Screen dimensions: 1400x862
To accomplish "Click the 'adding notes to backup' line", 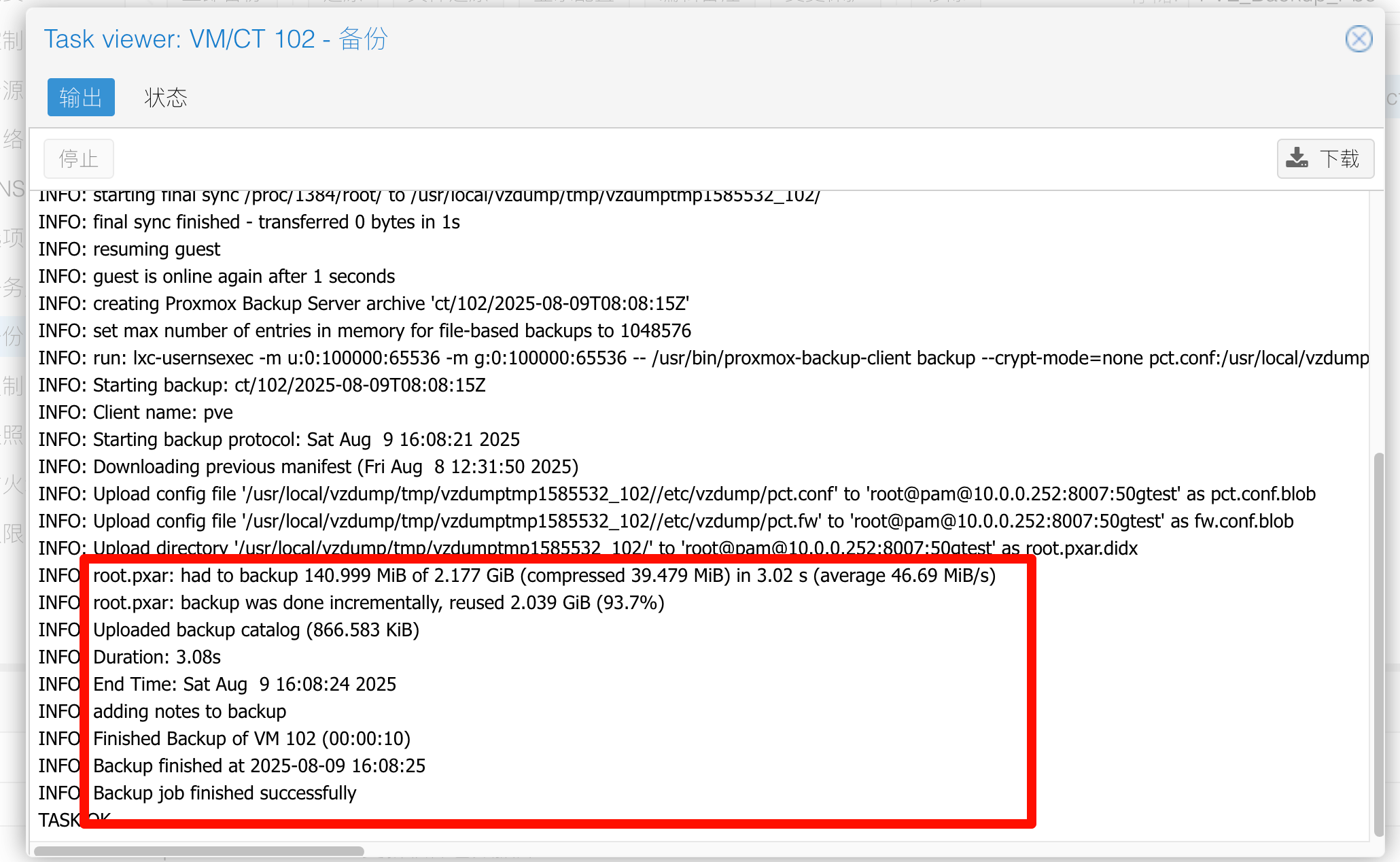I will [190, 711].
